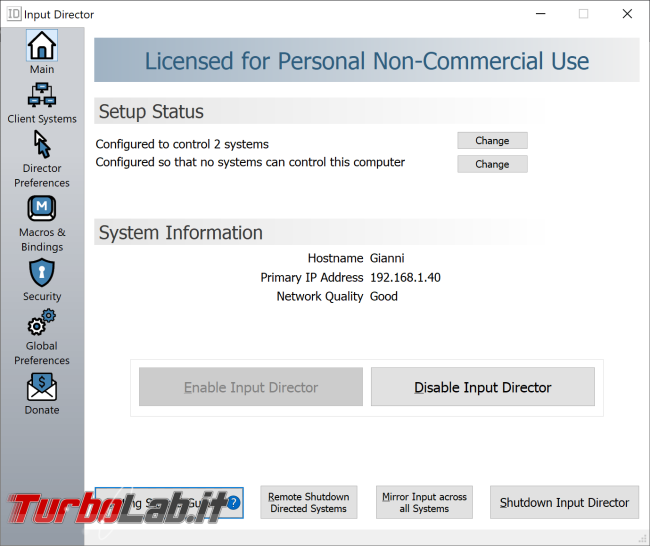
Task: Click Shutdown Input Director button
Action: pyautogui.click(x=564, y=502)
